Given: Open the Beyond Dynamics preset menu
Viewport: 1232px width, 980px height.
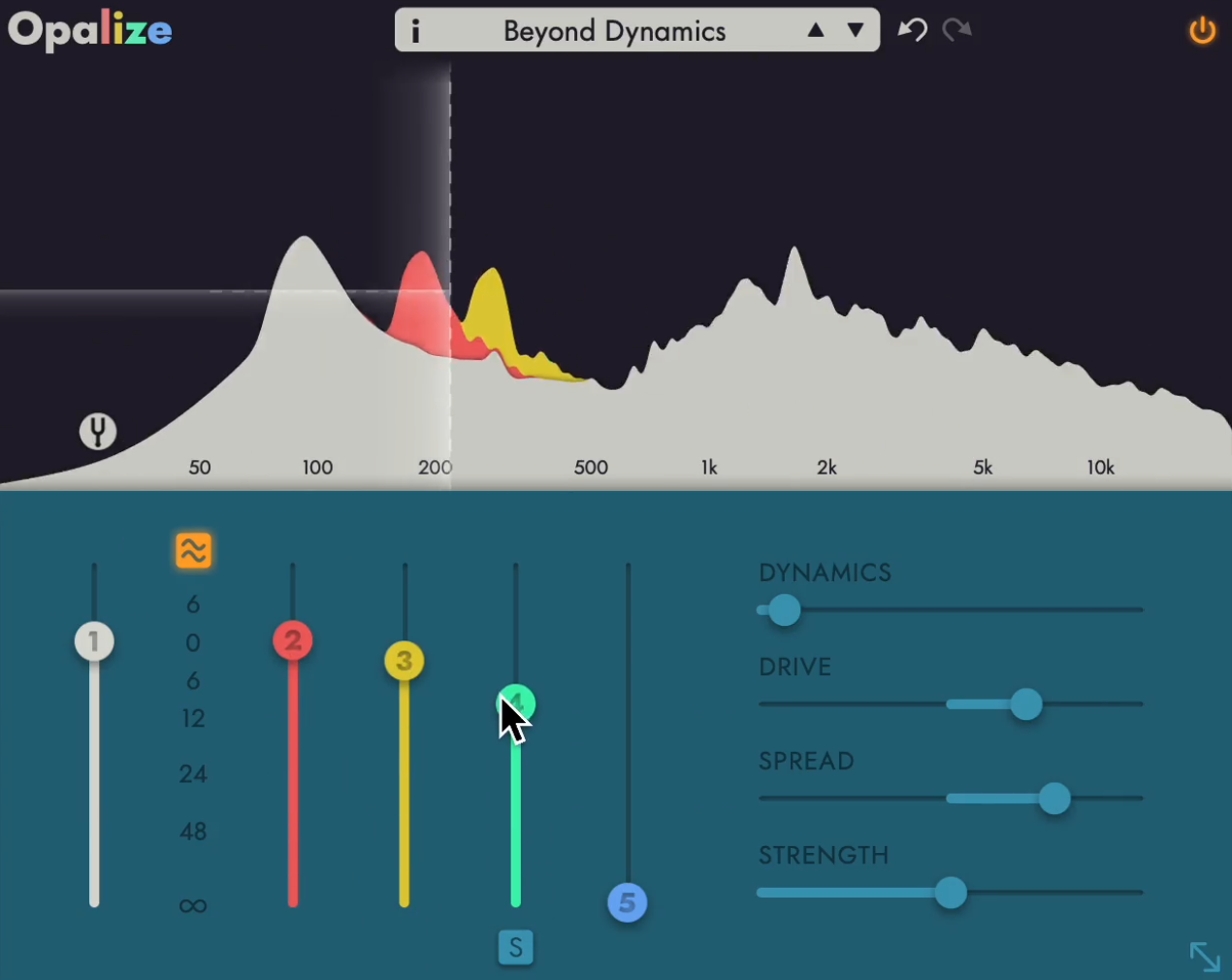Looking at the screenshot, I should [614, 31].
